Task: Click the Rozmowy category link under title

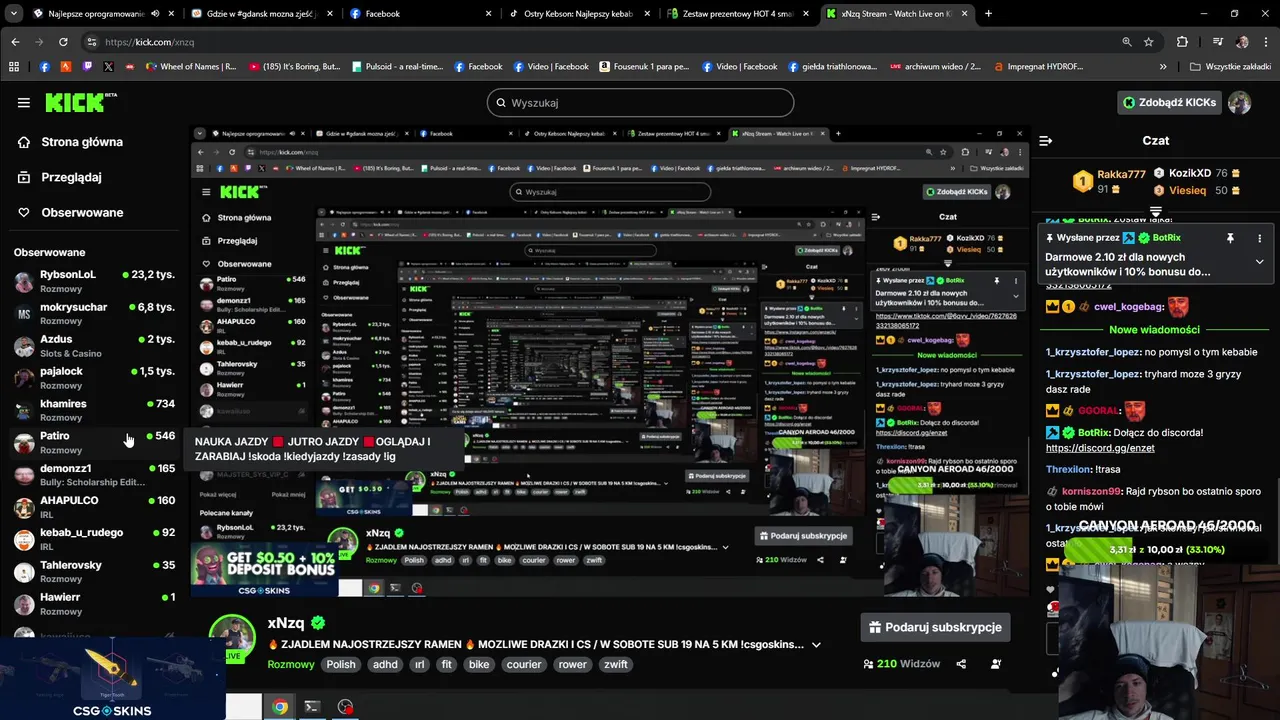Action: pyautogui.click(x=291, y=664)
